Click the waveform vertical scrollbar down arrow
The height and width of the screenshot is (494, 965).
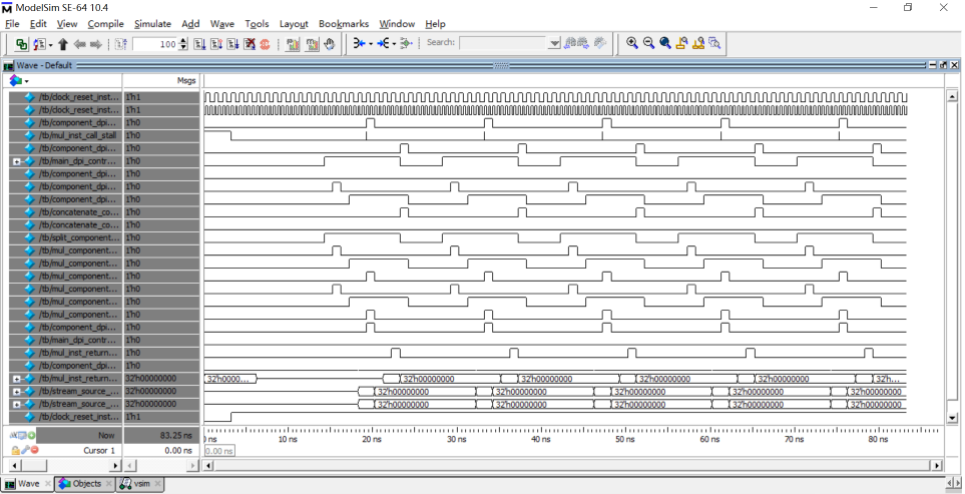pyautogui.click(x=953, y=418)
